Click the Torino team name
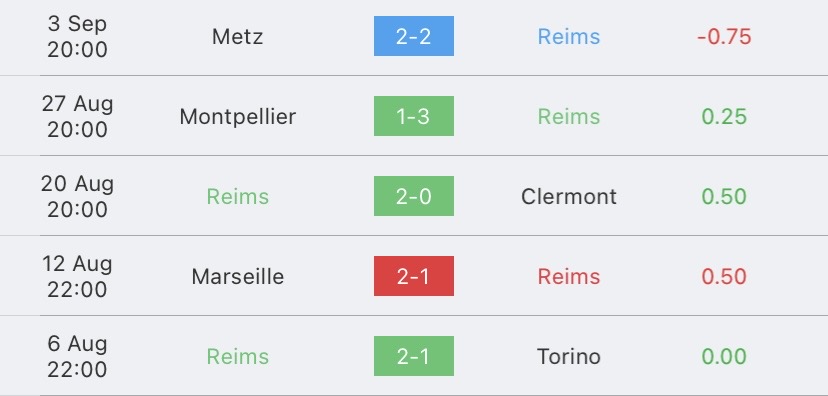 (x=569, y=356)
